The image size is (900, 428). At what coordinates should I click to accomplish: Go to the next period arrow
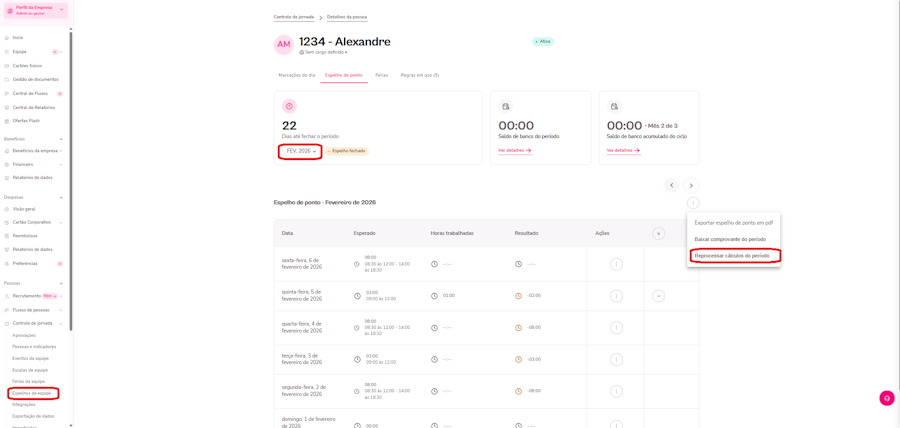pyautogui.click(x=691, y=185)
